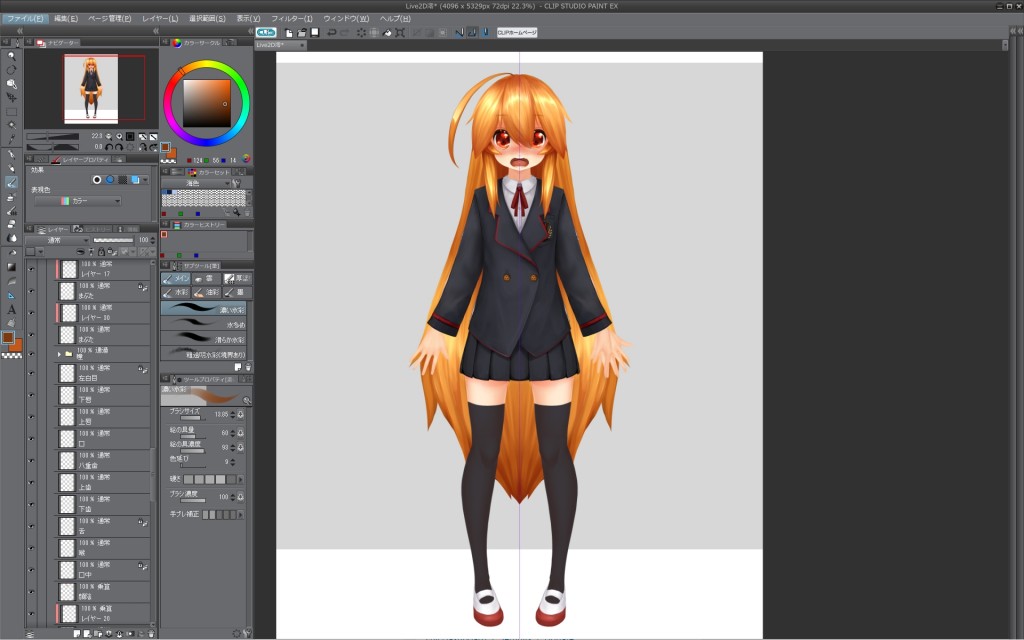Toggle visibility of 左白目 layer
Image resolution: width=1024 pixels, height=640 pixels.
31,373
